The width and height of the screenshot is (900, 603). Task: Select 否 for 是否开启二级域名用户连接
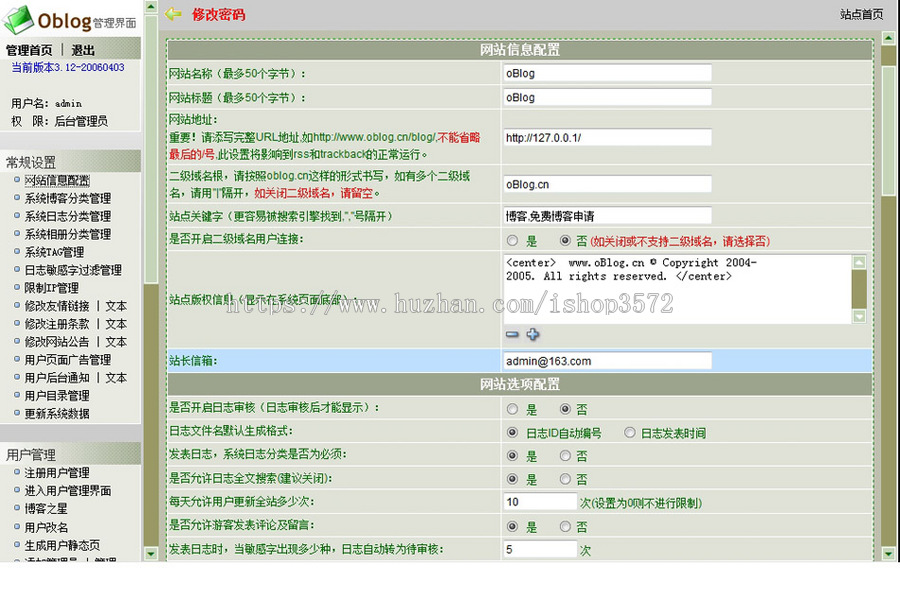click(x=564, y=241)
